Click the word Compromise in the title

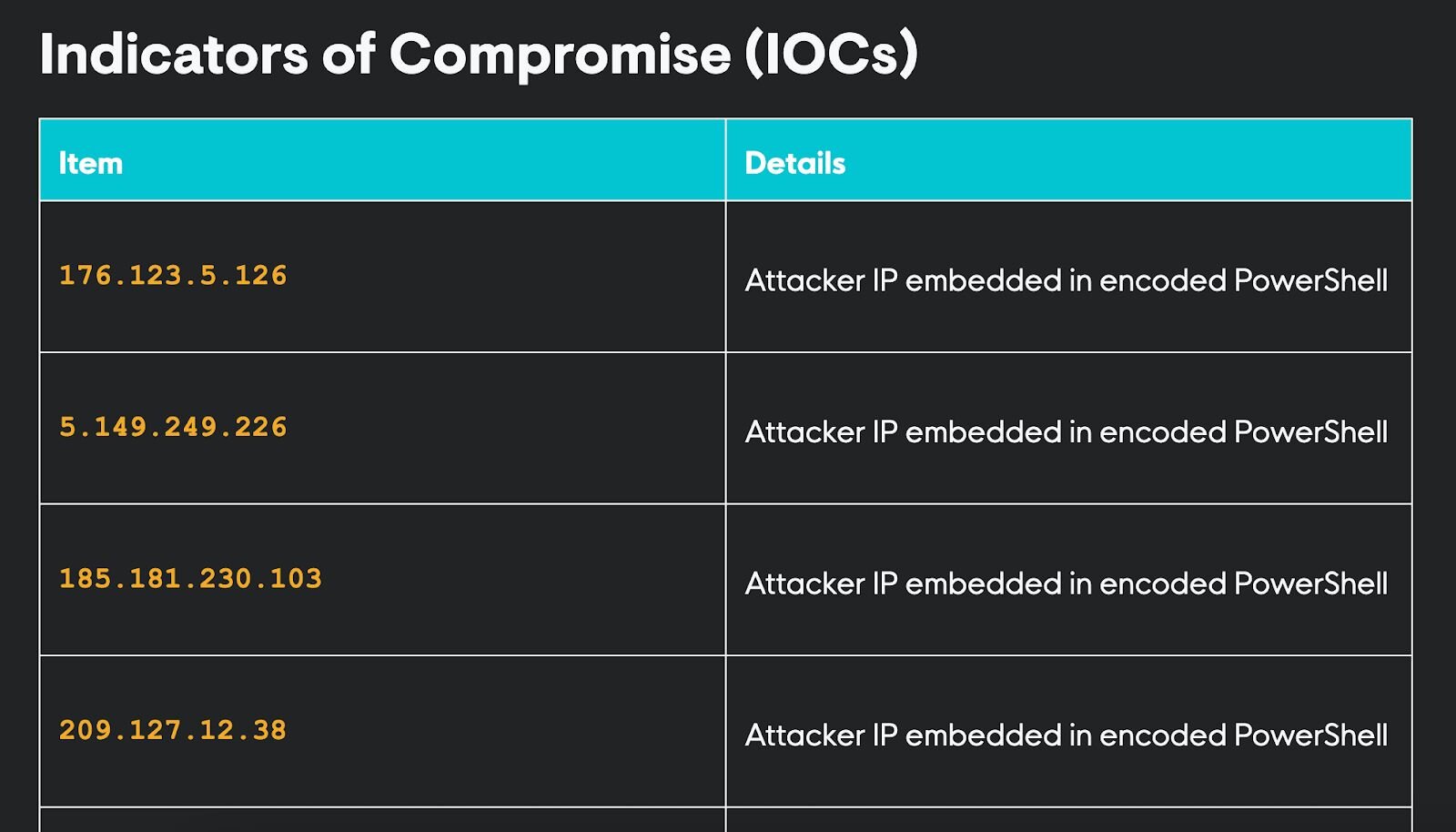561,56
